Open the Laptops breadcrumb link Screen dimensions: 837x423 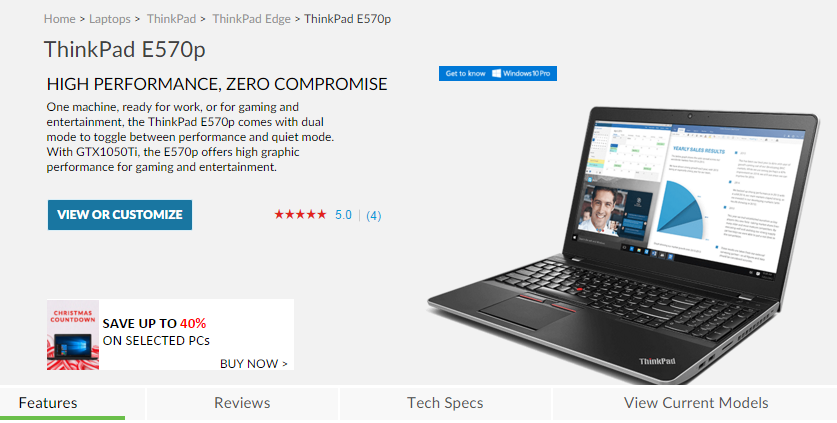109,19
